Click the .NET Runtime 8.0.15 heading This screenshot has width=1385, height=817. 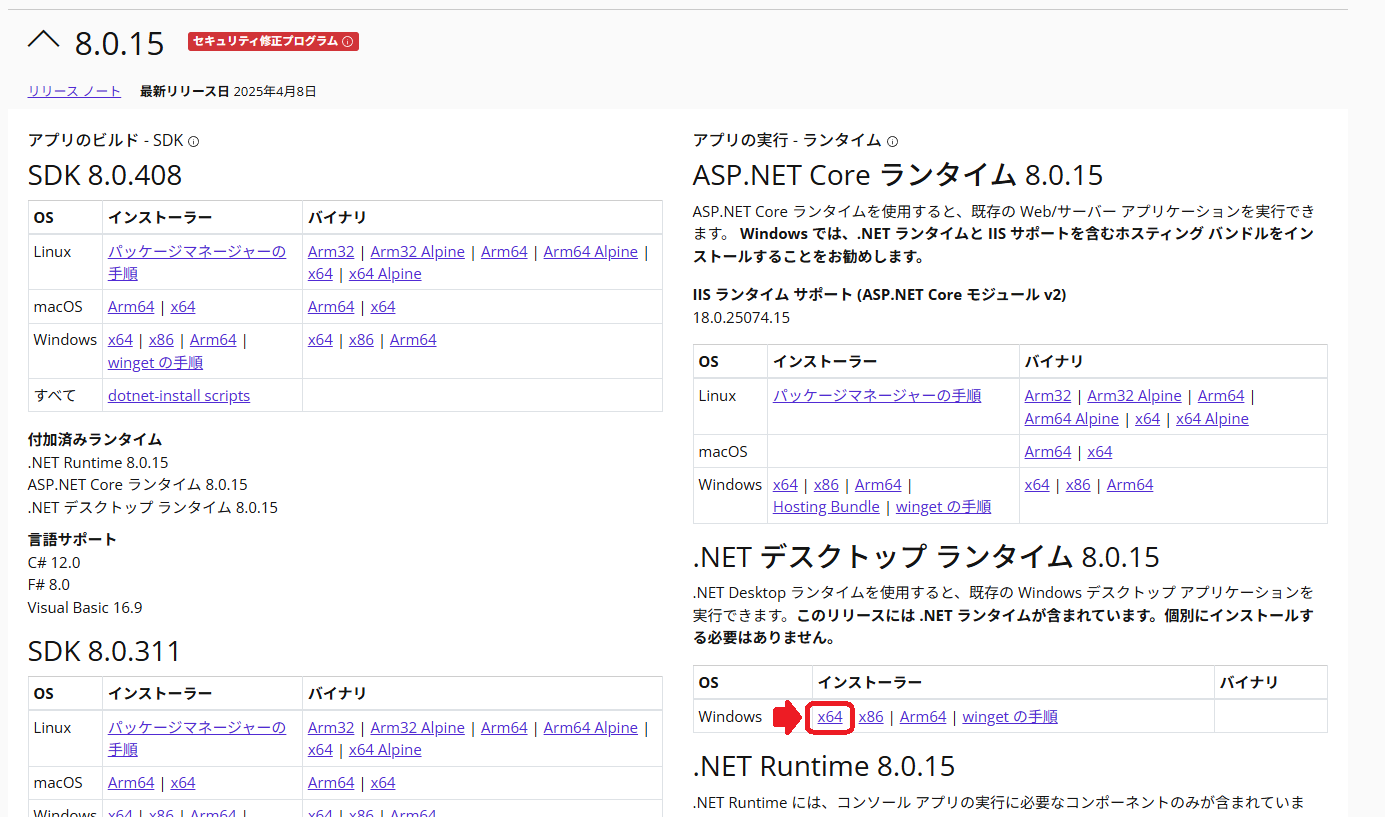(x=824, y=766)
